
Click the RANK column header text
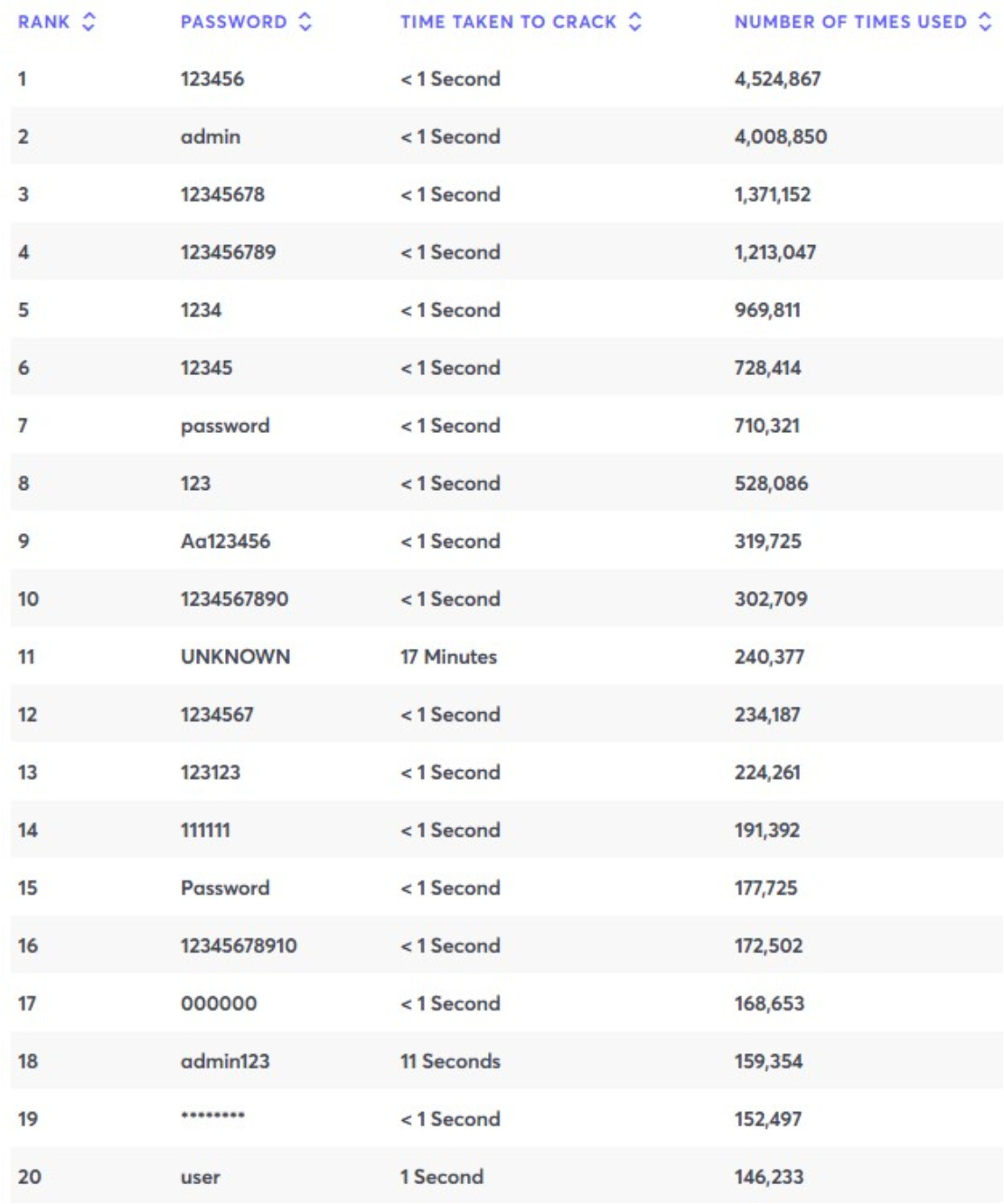click(43, 22)
